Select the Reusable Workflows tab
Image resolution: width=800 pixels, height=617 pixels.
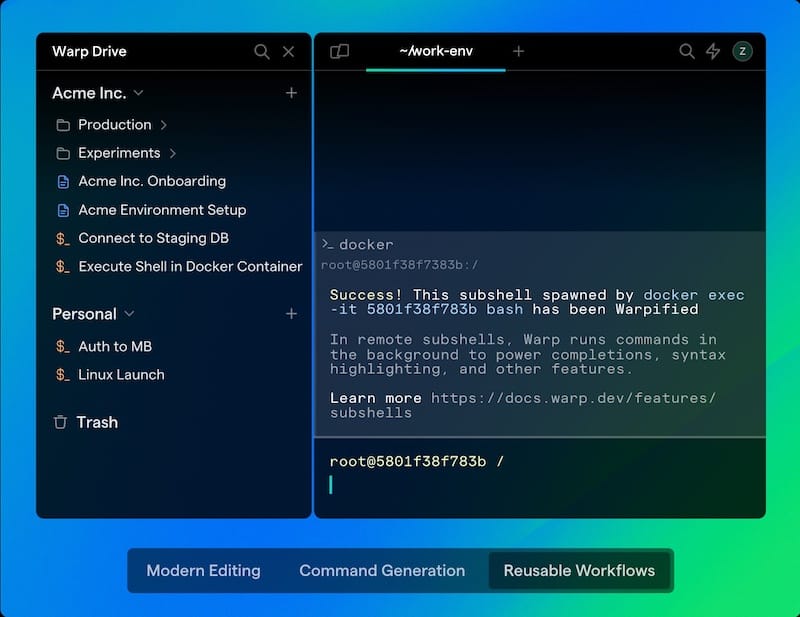(579, 570)
